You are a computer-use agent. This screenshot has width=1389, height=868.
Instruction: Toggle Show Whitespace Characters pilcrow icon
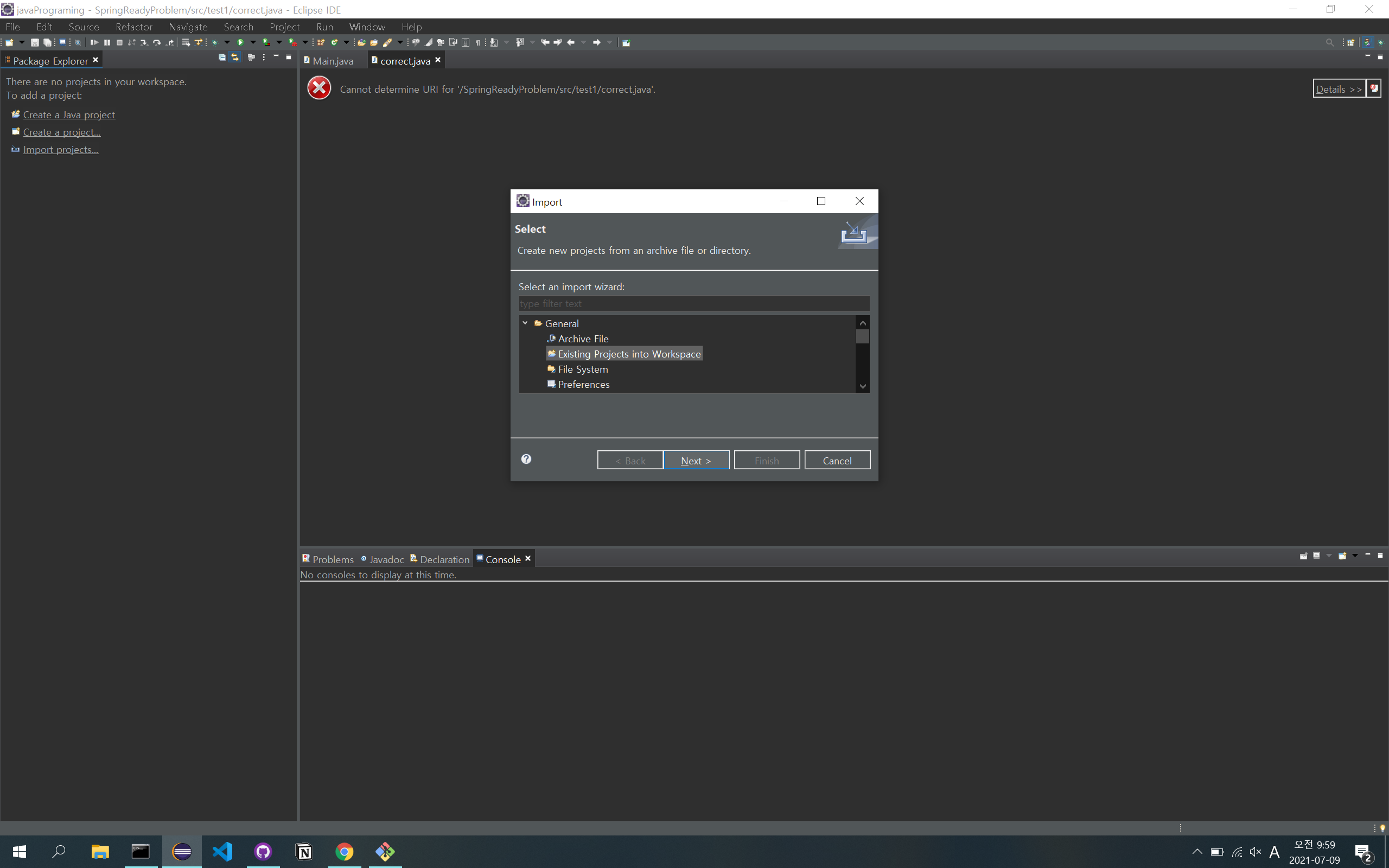tap(478, 42)
